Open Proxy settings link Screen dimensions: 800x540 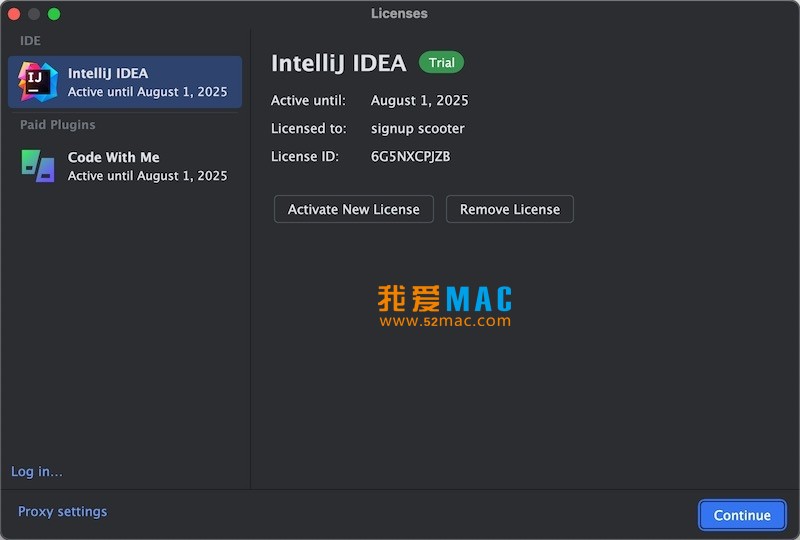tap(62, 511)
